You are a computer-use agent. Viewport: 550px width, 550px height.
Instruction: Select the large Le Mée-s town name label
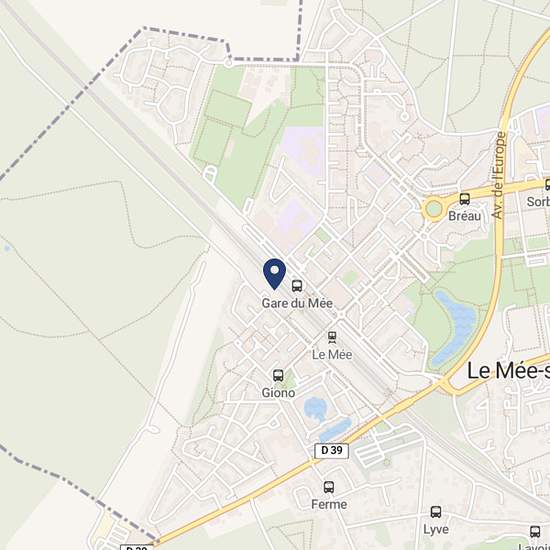point(508,371)
